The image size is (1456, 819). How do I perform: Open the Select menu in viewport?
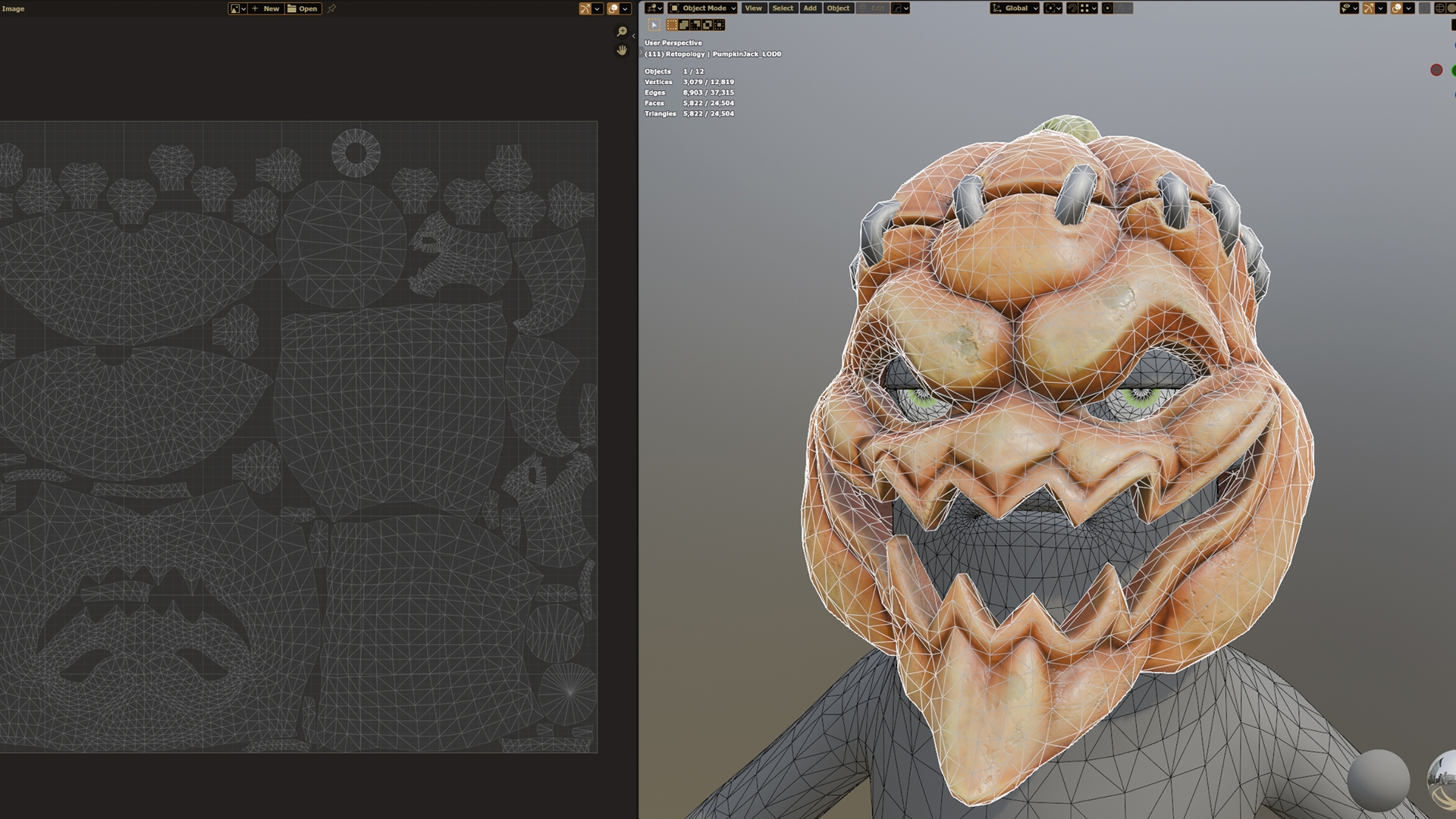coord(783,8)
